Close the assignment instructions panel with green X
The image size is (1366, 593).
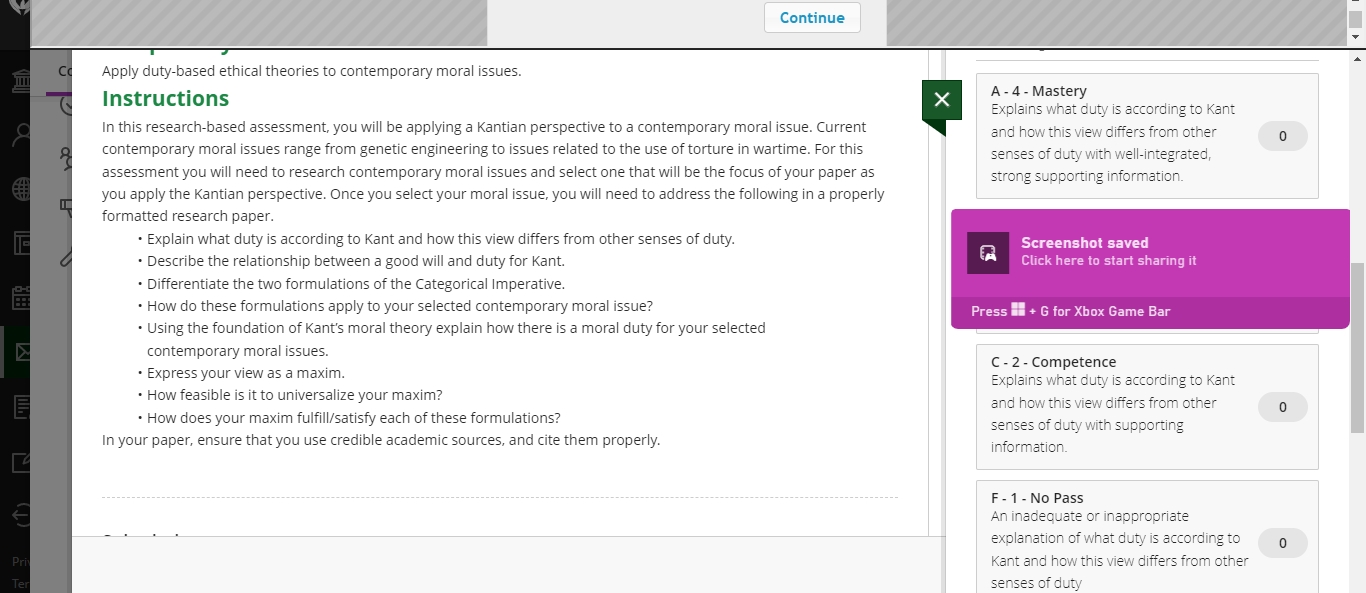click(x=941, y=99)
